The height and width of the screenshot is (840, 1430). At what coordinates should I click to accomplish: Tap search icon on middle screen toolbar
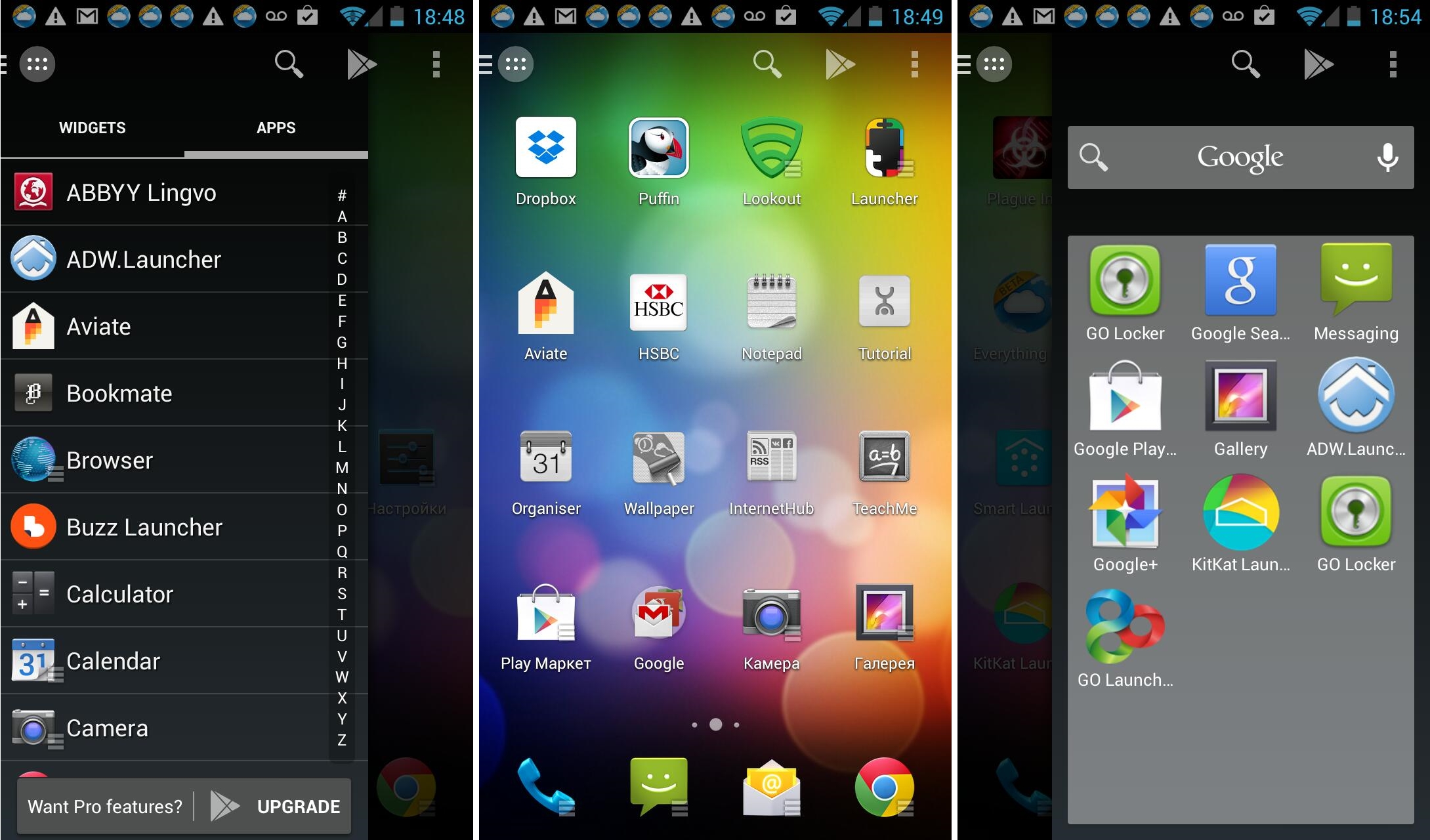tap(767, 64)
